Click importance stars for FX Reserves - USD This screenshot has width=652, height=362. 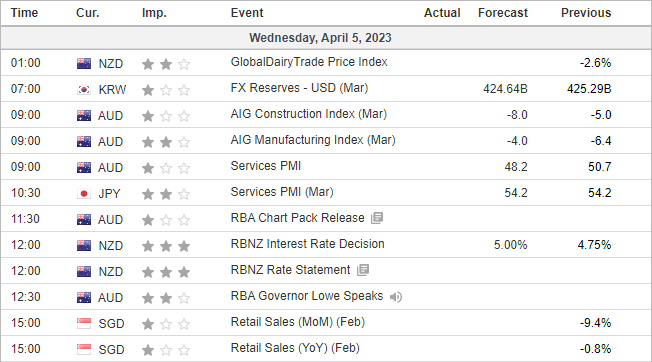(166, 90)
